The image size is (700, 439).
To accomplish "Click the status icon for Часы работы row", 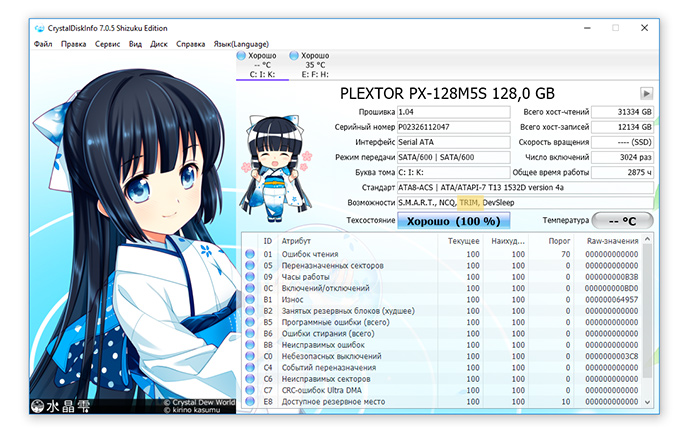I will click(250, 277).
